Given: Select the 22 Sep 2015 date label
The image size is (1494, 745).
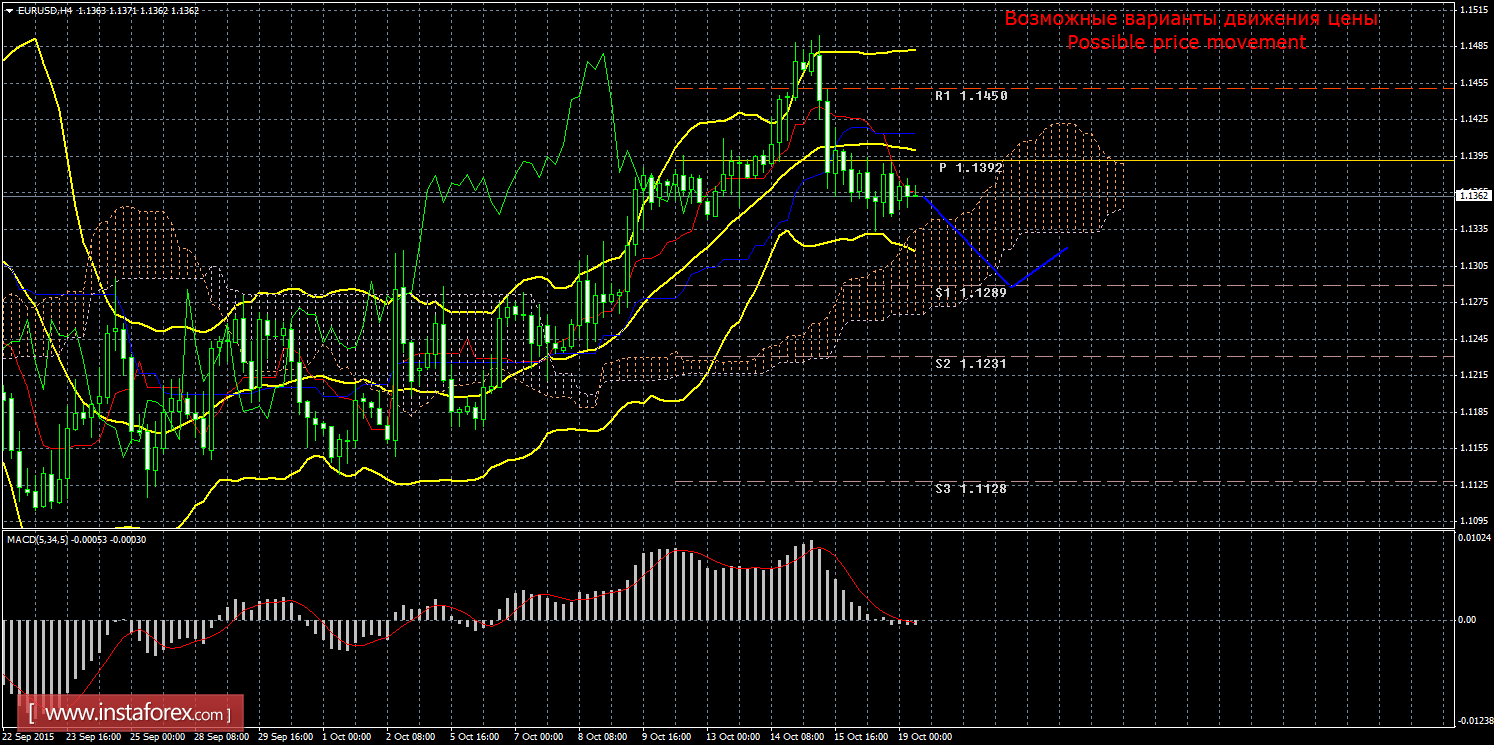Looking at the screenshot, I should (x=30, y=737).
